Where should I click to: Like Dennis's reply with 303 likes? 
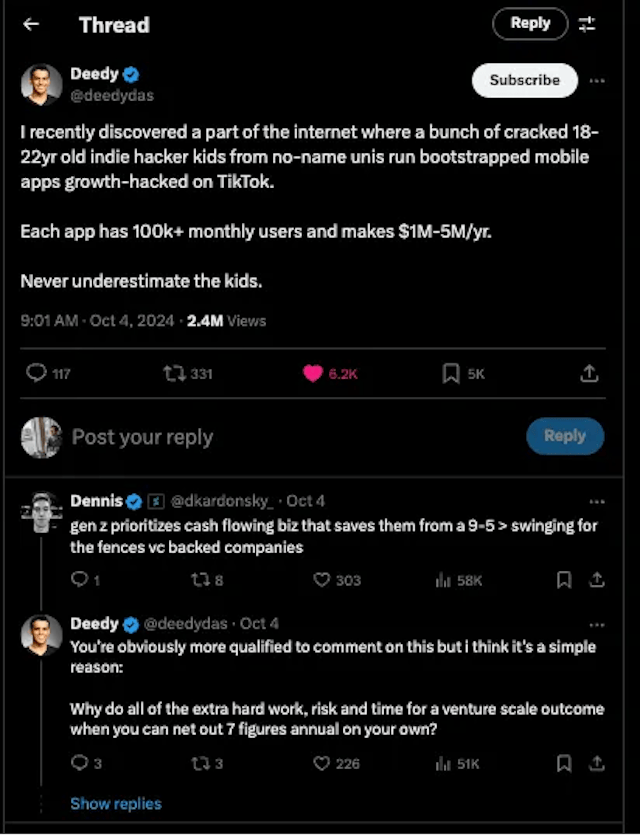(x=322, y=580)
